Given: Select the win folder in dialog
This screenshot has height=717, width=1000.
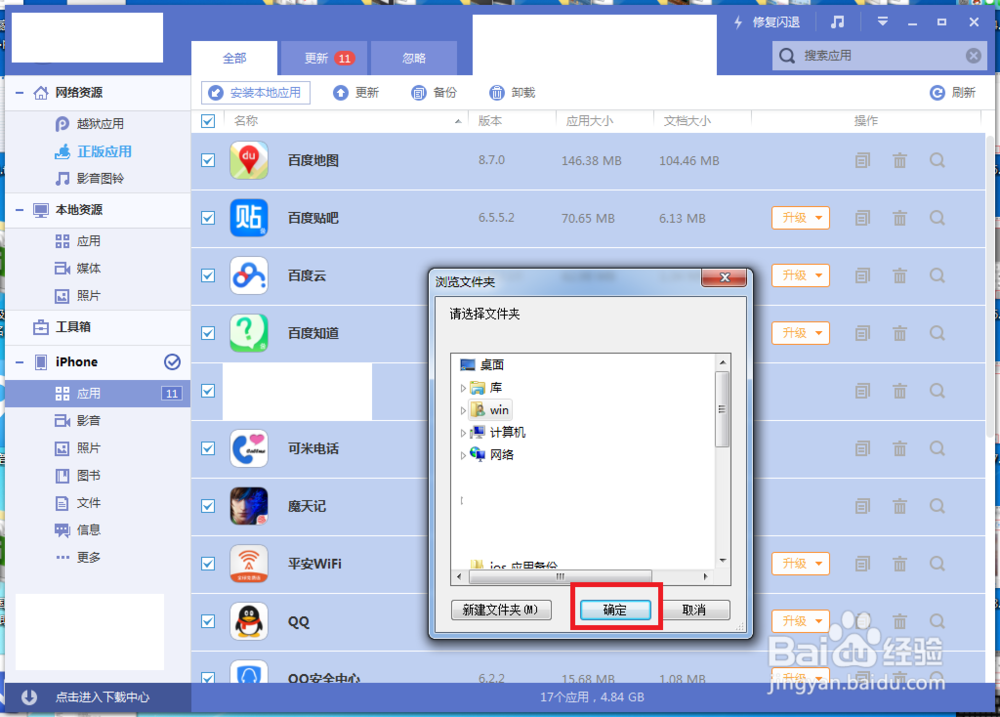Looking at the screenshot, I should click(x=490, y=410).
